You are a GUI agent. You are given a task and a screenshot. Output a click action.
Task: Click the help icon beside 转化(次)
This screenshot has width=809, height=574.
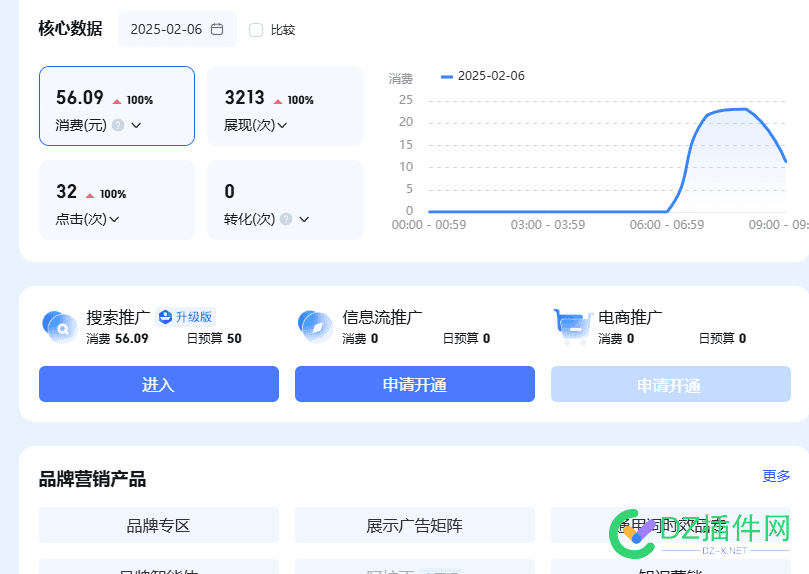(286, 219)
